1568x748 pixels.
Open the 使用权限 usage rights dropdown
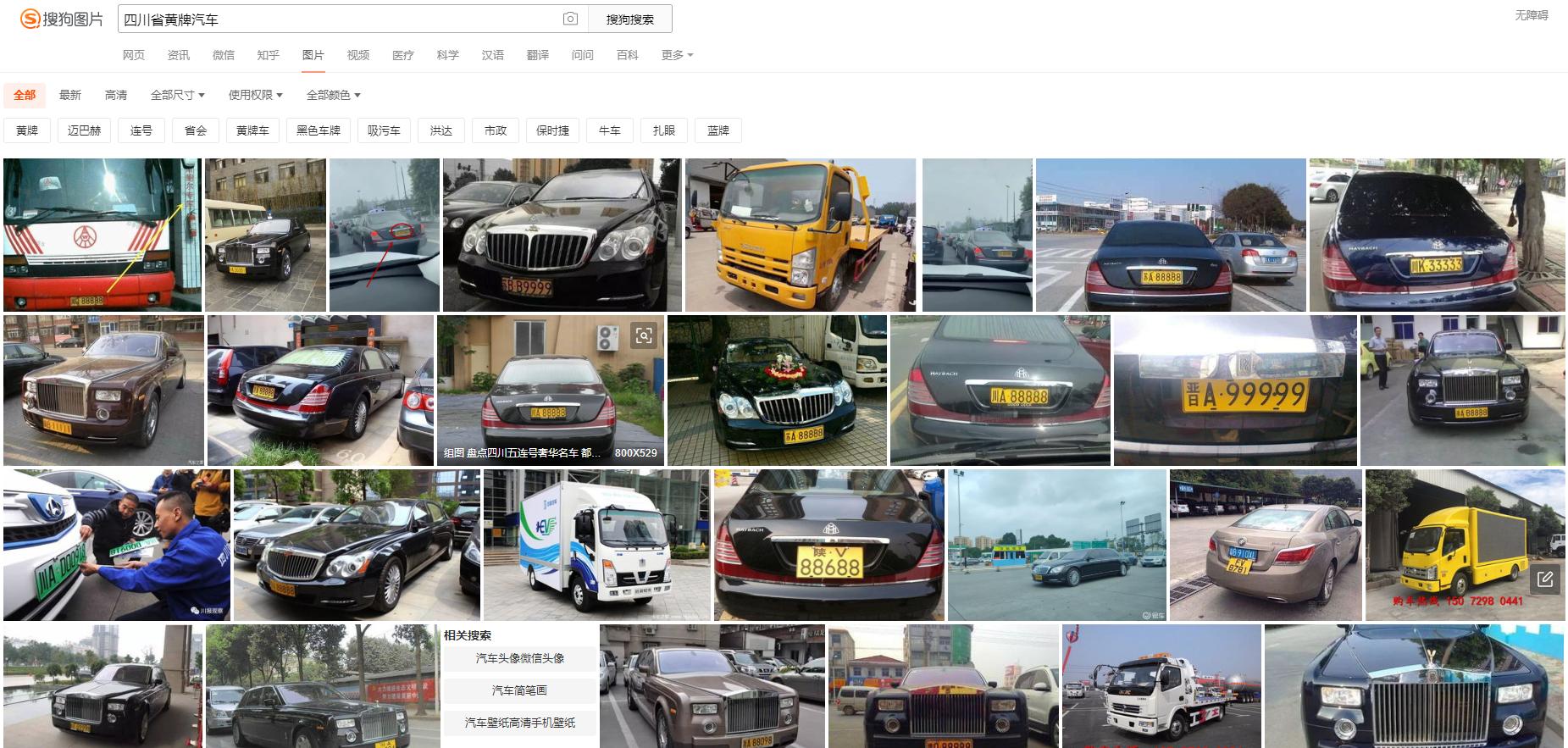click(x=255, y=95)
